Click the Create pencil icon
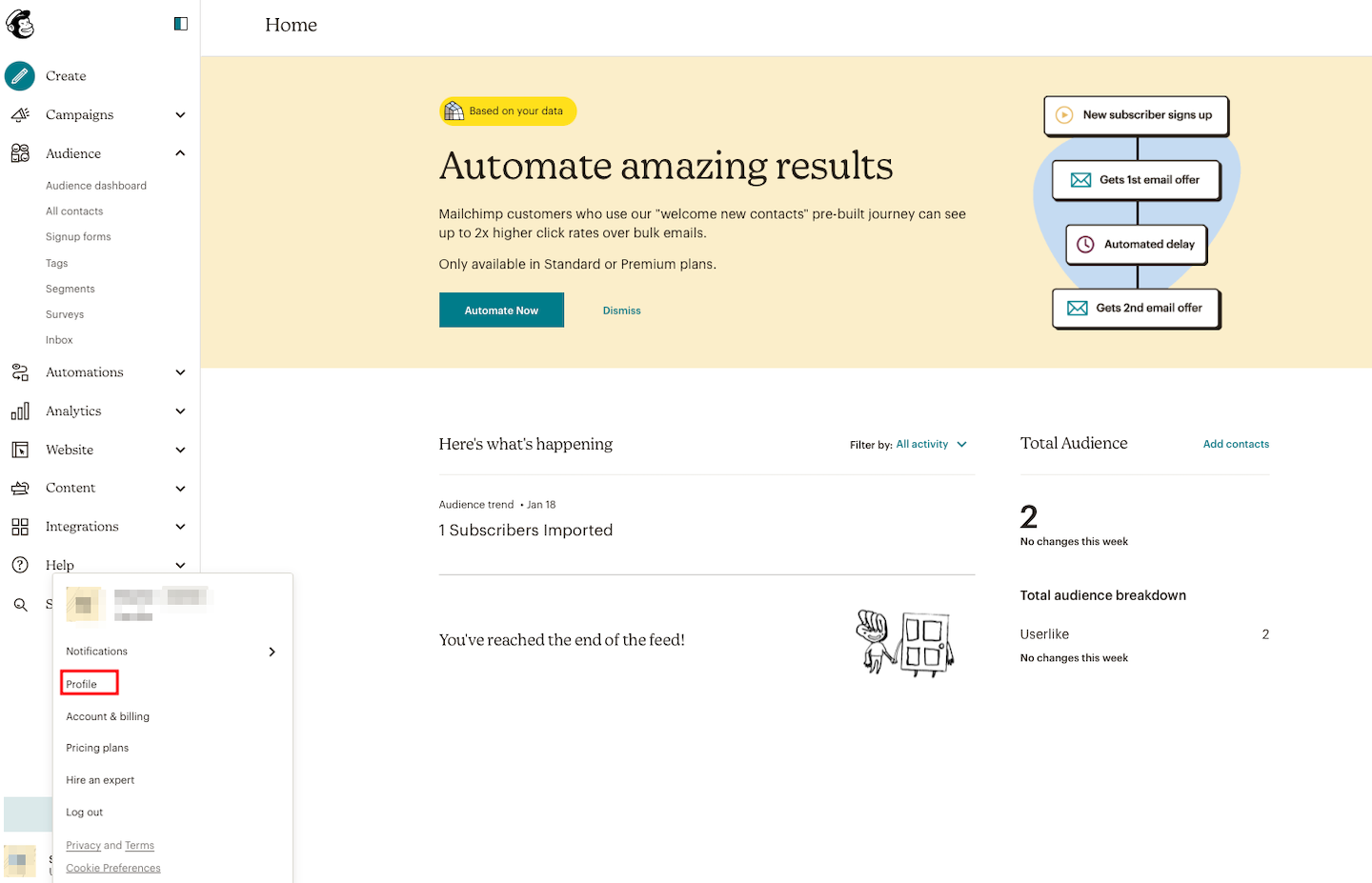The image size is (1372, 883). tap(20, 76)
